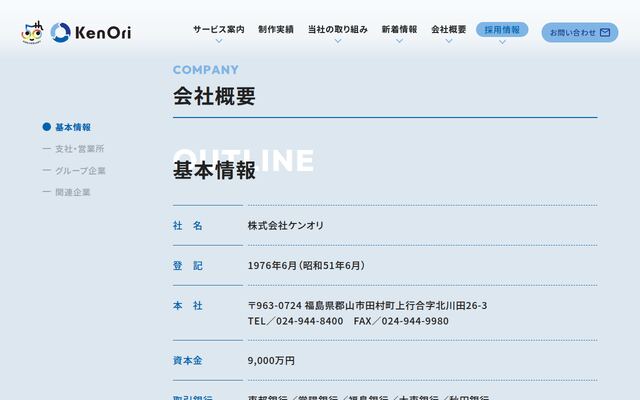Click the 9,000万円 capital value
The width and height of the screenshot is (640, 400).
271,361
